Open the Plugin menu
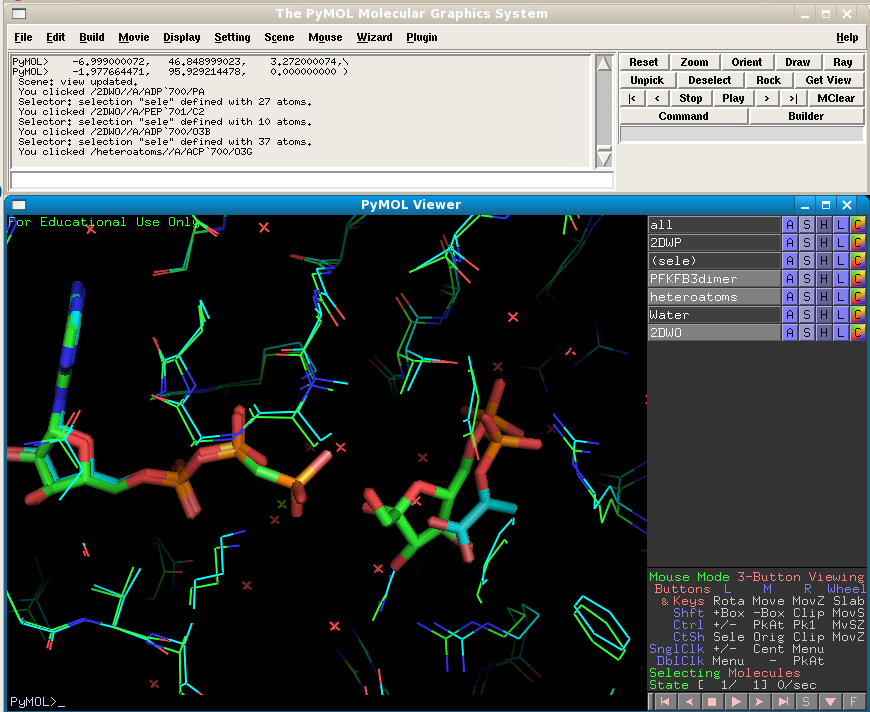The width and height of the screenshot is (870, 712). tap(421, 37)
